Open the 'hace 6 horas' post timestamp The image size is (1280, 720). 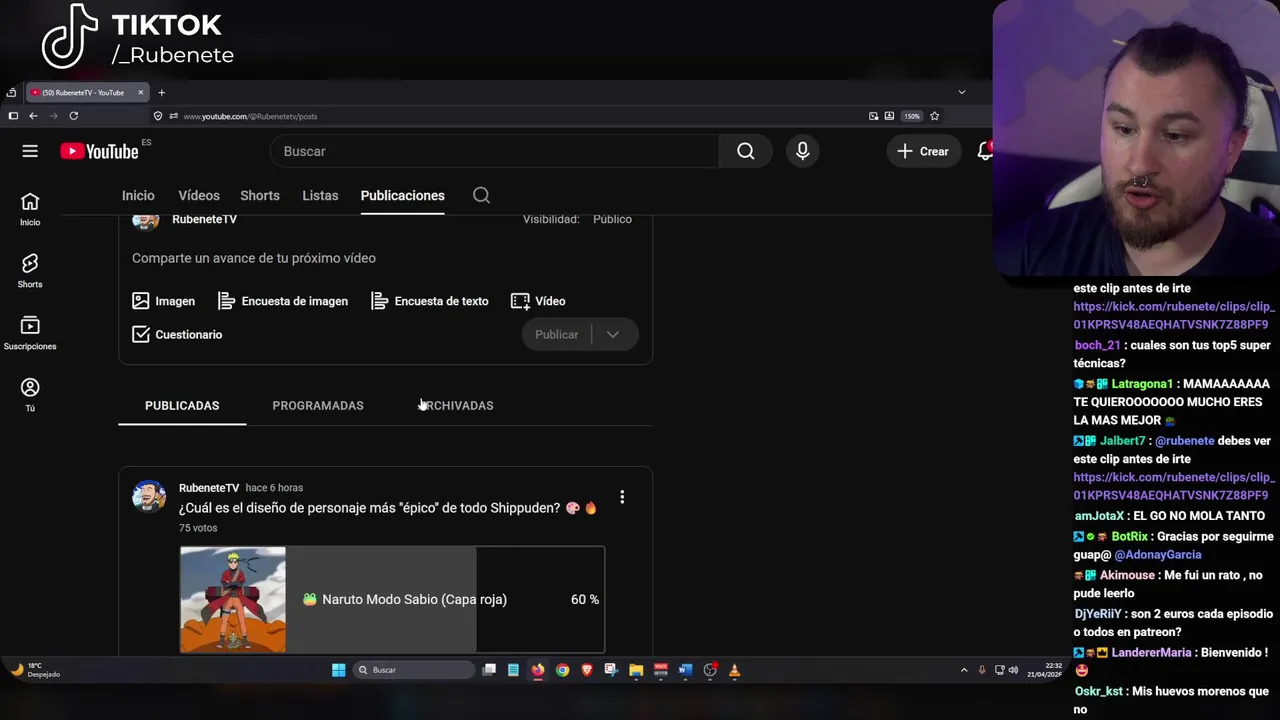(274, 488)
